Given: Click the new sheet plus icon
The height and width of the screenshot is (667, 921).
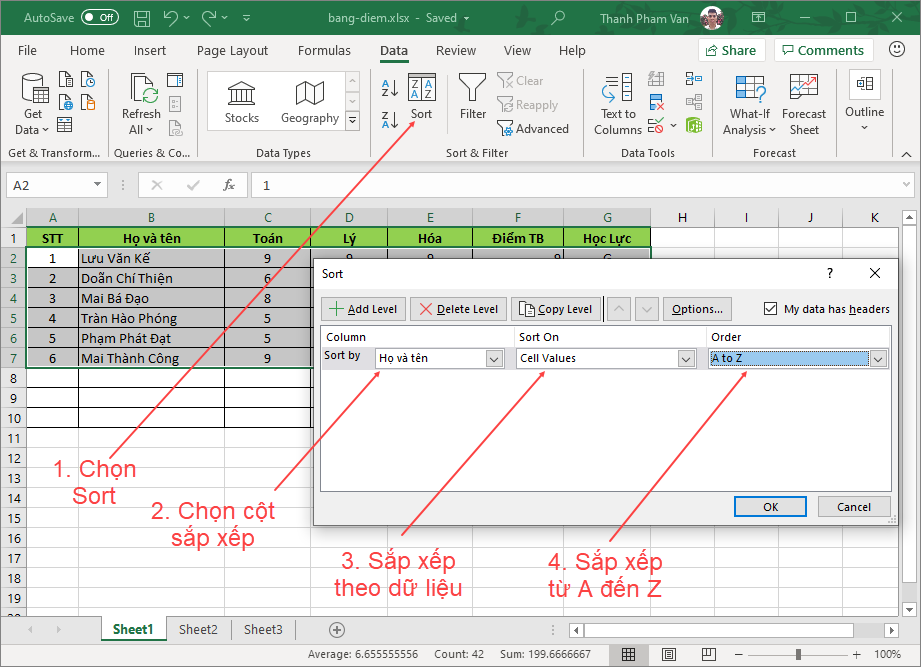Looking at the screenshot, I should 337,630.
